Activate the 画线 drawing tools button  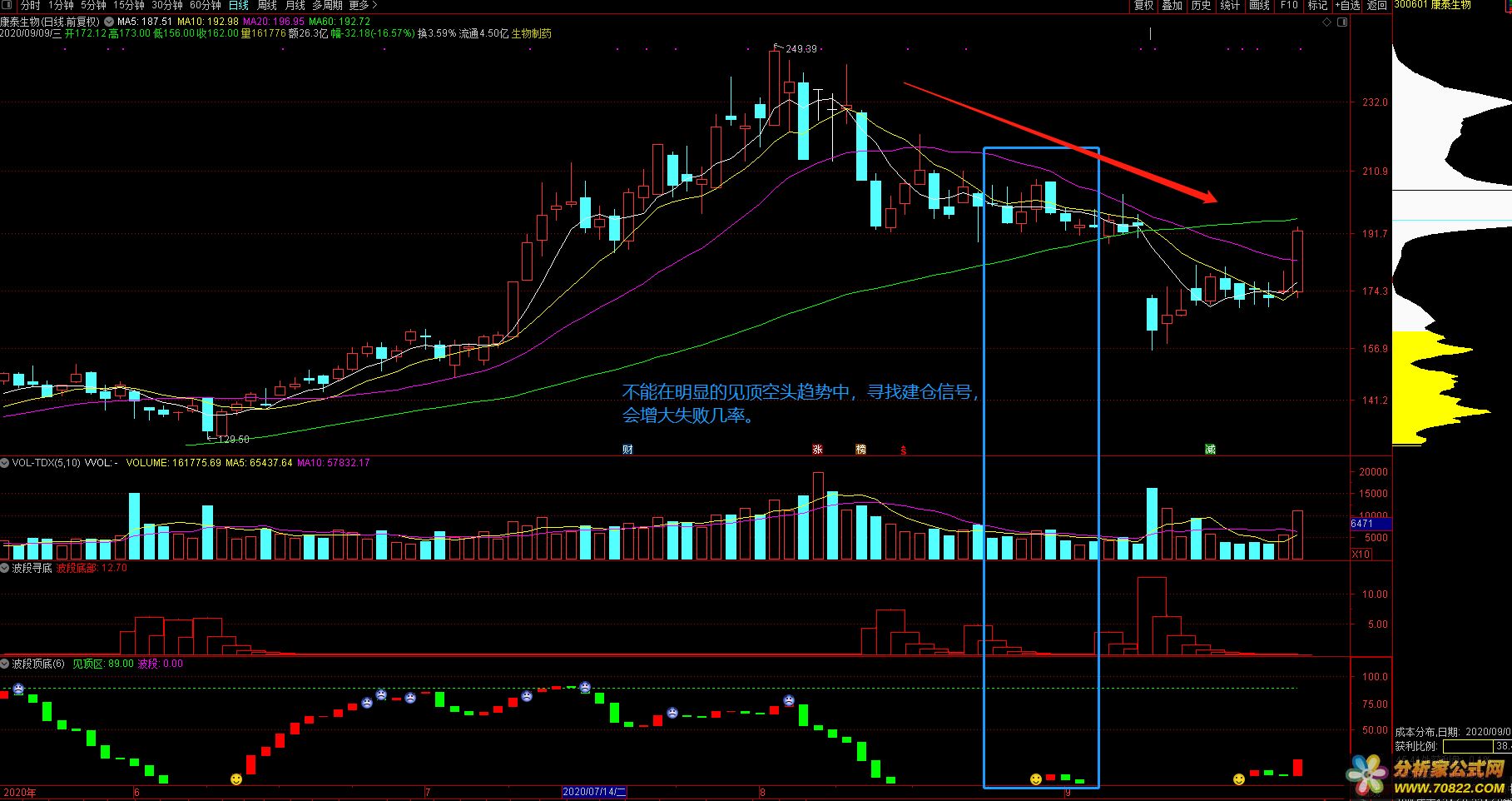click(x=1260, y=5)
